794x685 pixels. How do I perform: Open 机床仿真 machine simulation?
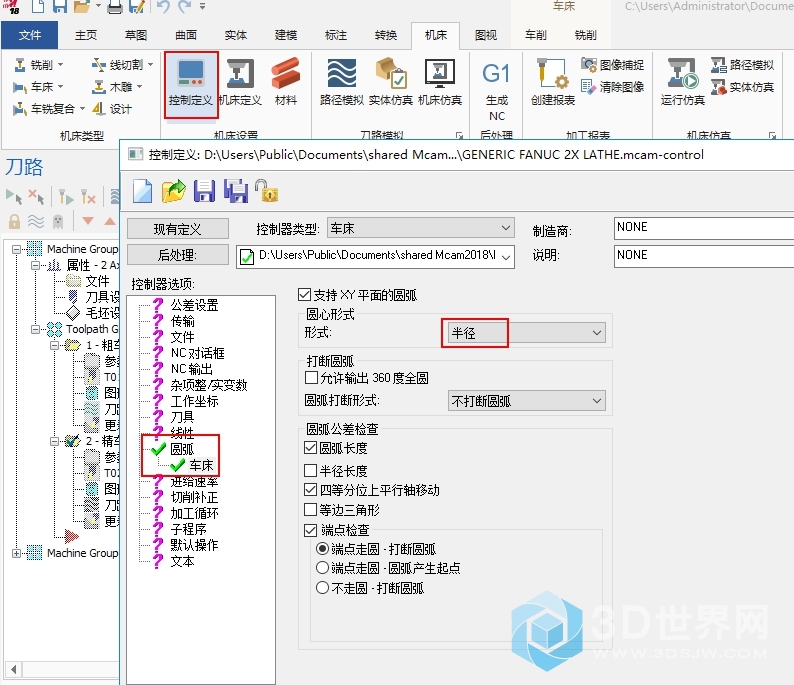[440, 83]
